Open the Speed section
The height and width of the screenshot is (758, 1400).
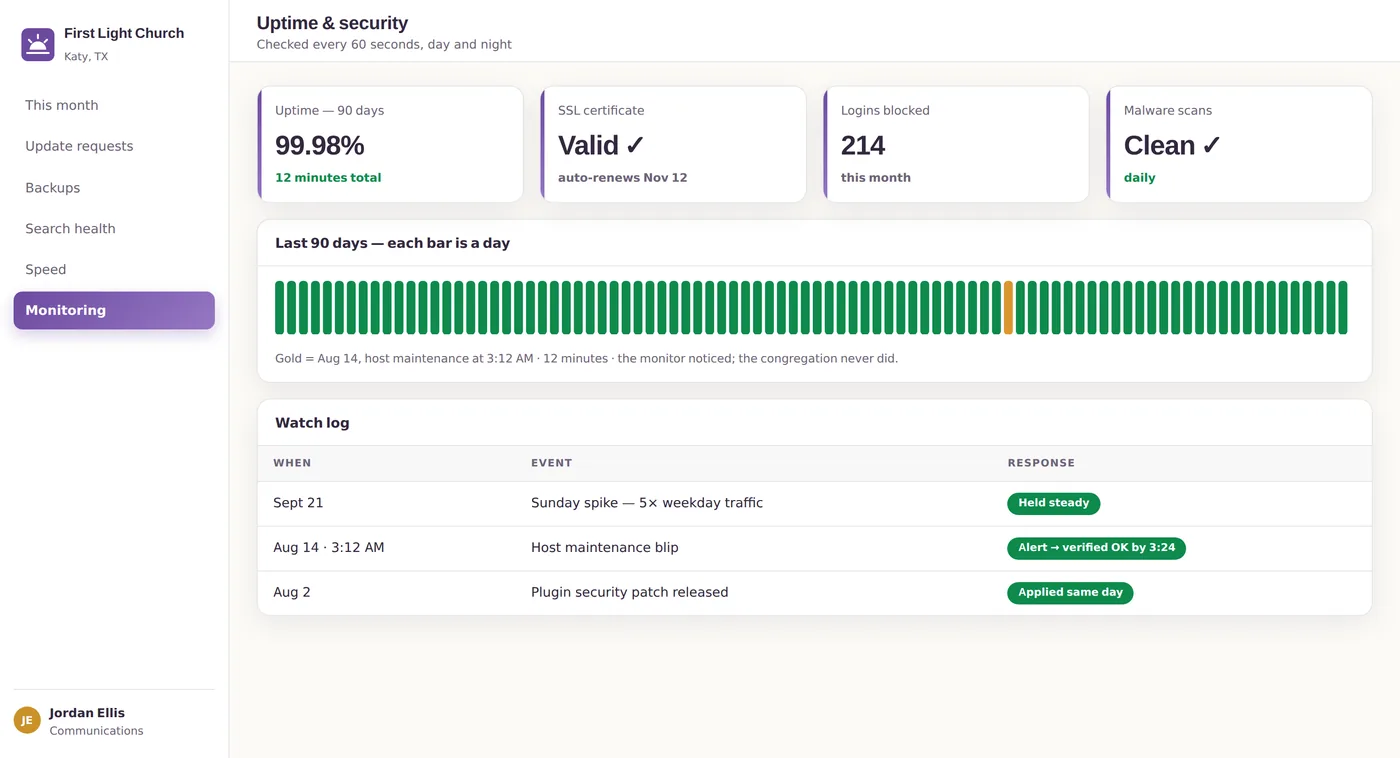click(114, 270)
